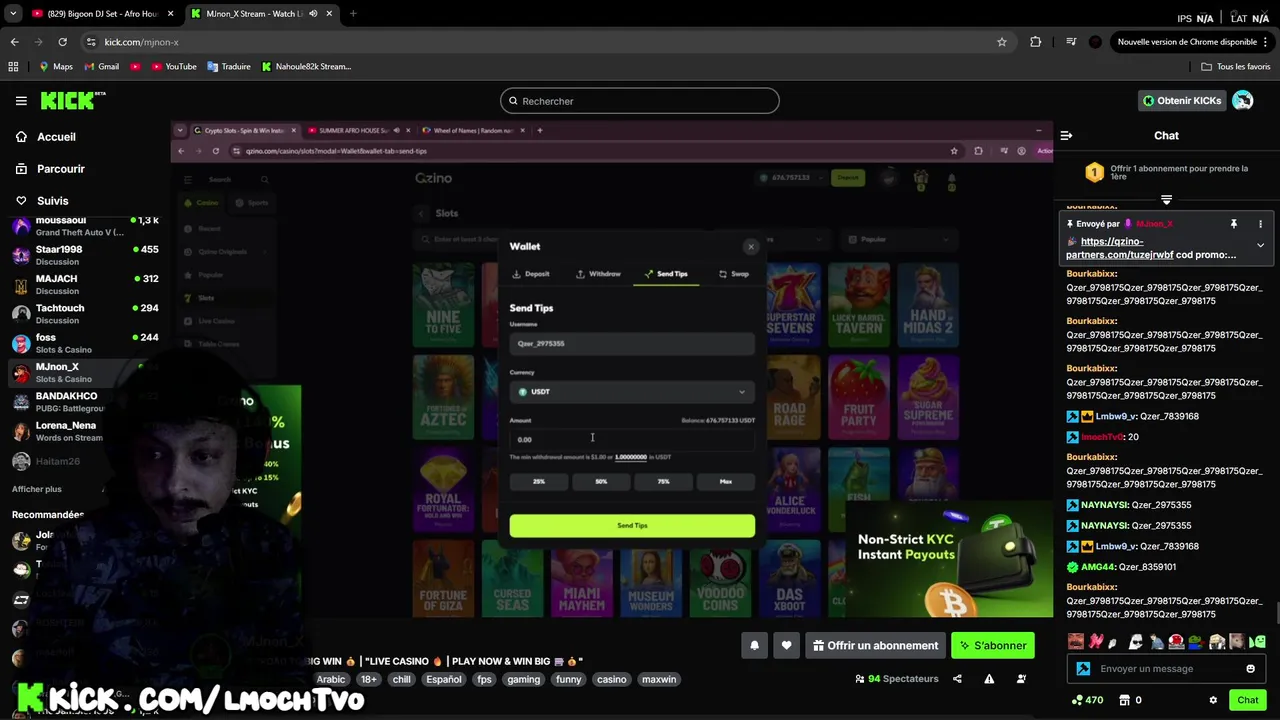Click the Rechercher search field
Image resolution: width=1280 pixels, height=720 pixels.
(x=640, y=101)
